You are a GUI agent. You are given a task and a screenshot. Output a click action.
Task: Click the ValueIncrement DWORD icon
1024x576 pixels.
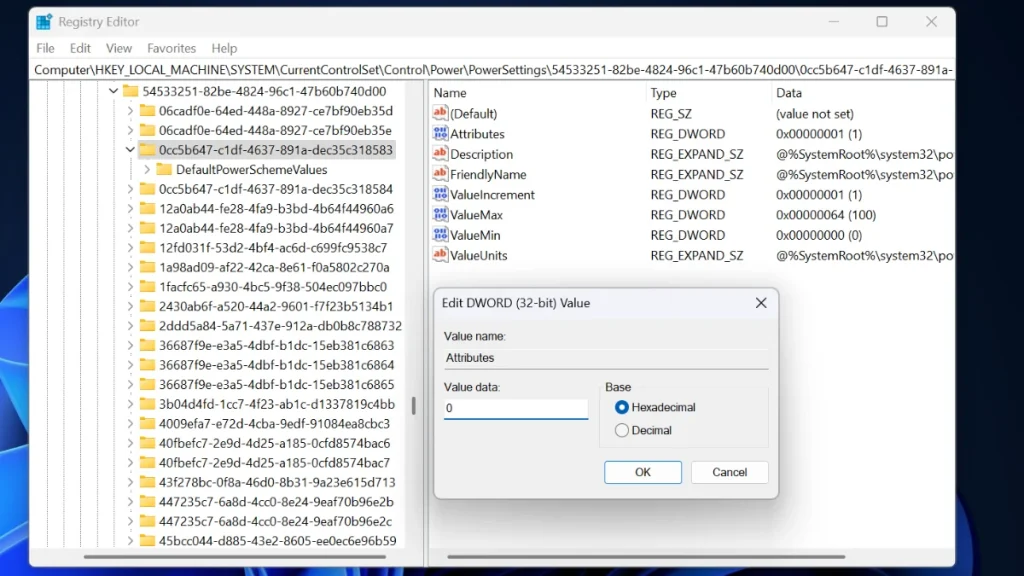[x=440, y=194]
